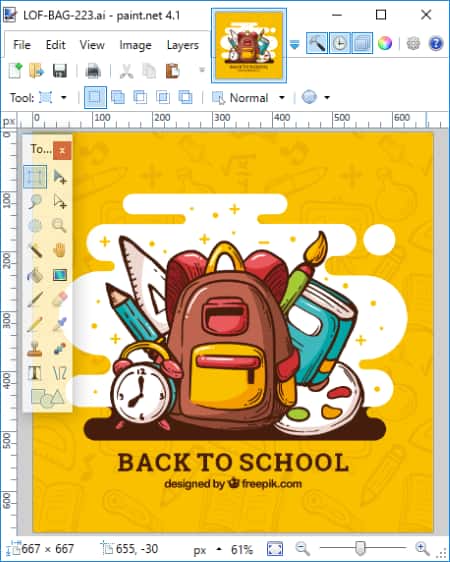Image resolution: width=450 pixels, height=562 pixels.
Task: Choose the Eraser tool
Action: tap(59, 299)
